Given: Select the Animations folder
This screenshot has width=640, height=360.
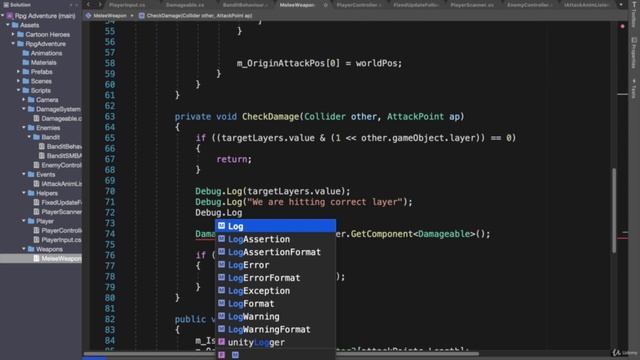Looking at the screenshot, I should 42,53.
